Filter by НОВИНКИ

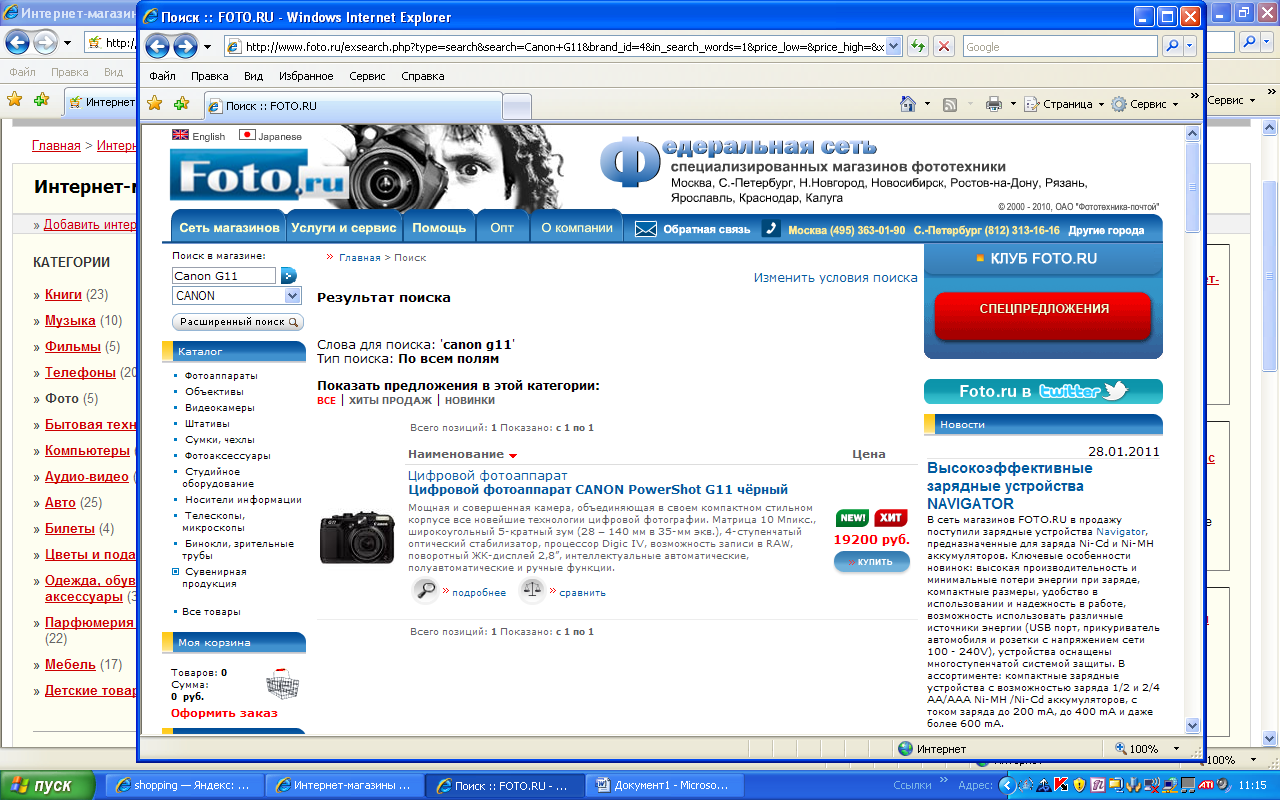click(x=470, y=400)
